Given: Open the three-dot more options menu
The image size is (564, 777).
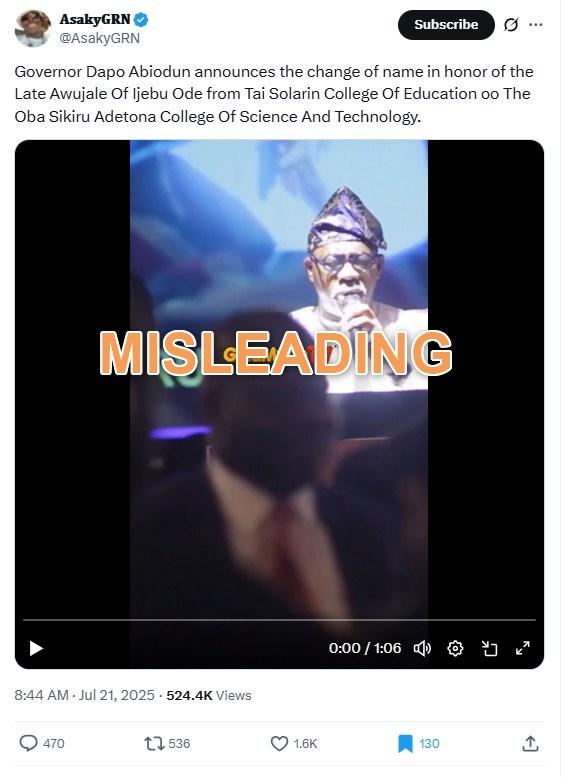Looking at the screenshot, I should pos(536,25).
